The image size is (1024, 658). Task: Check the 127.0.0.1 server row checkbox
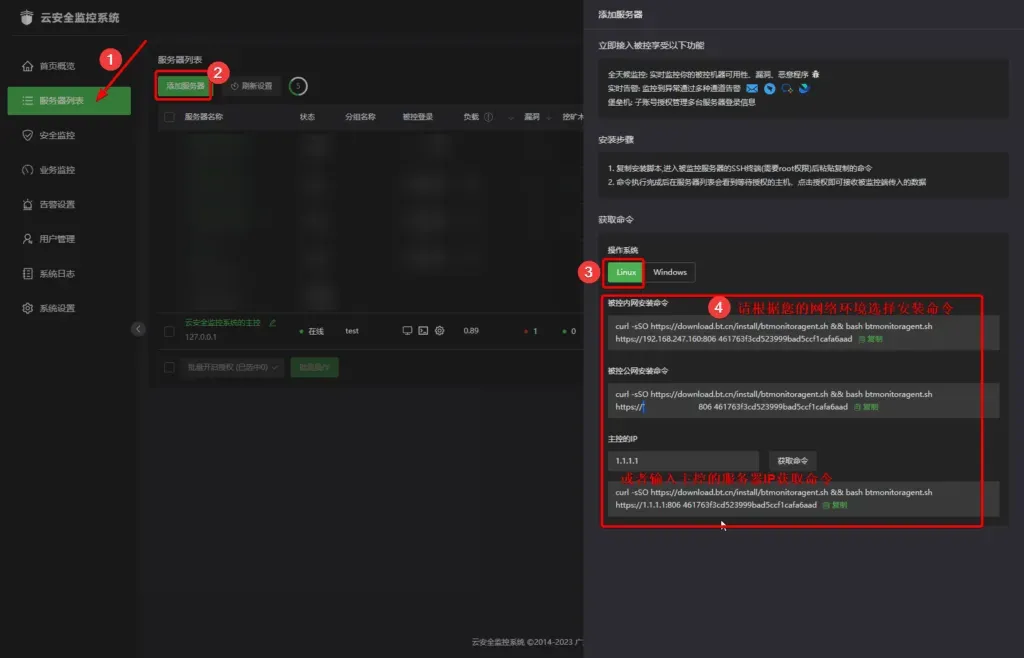point(169,330)
